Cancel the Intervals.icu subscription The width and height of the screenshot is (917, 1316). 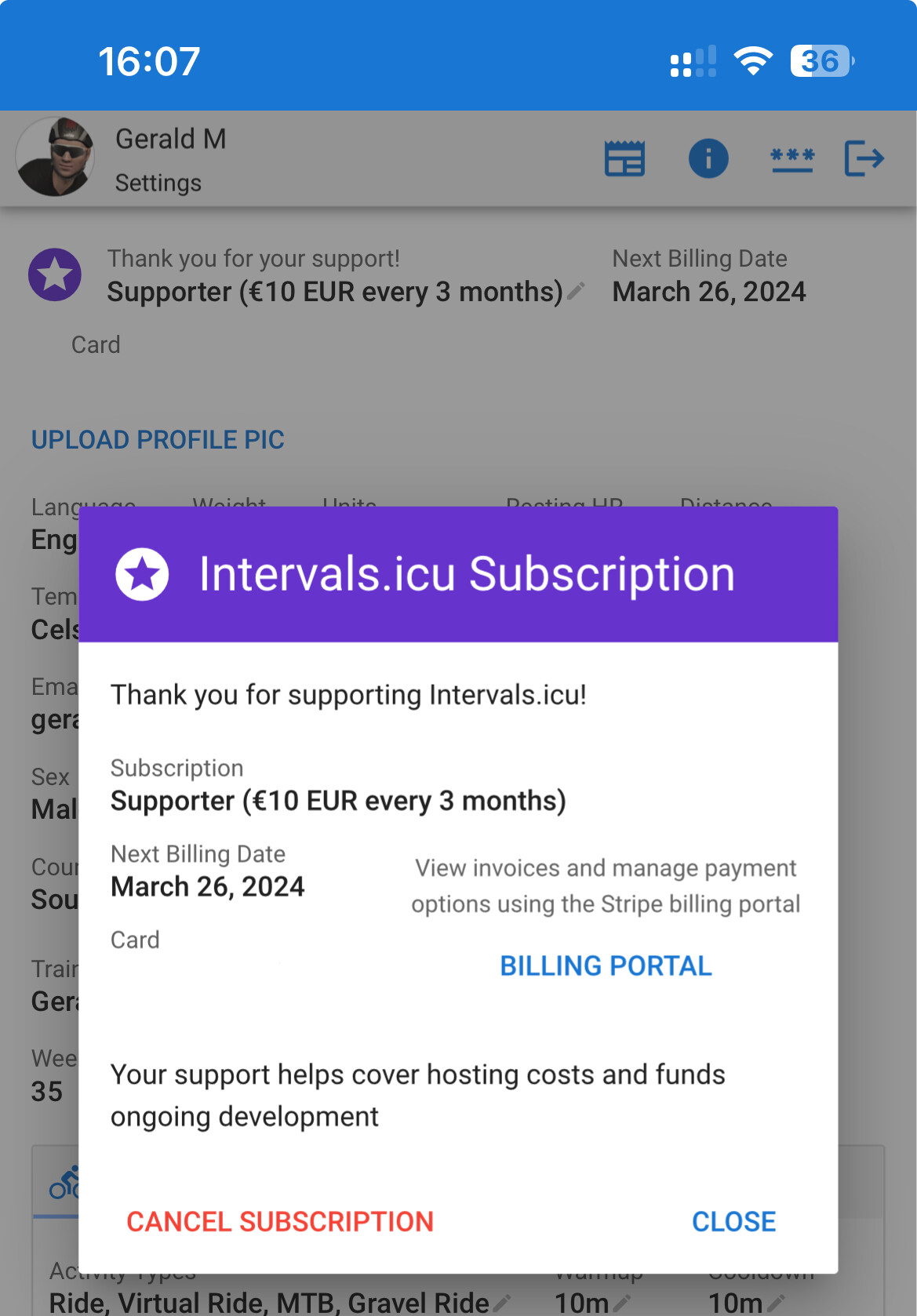click(x=280, y=1221)
